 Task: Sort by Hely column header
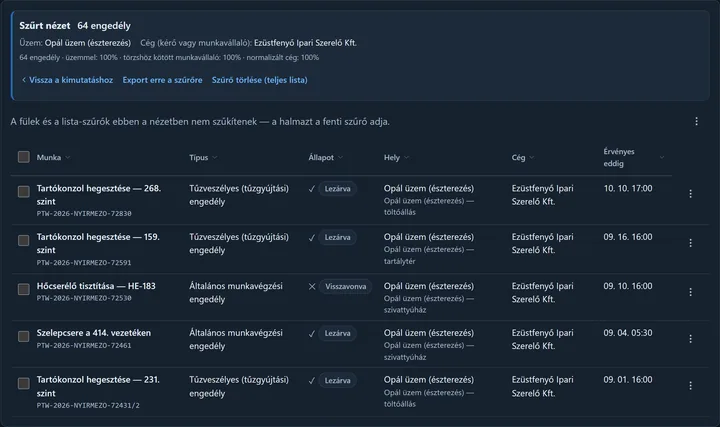[396, 157]
